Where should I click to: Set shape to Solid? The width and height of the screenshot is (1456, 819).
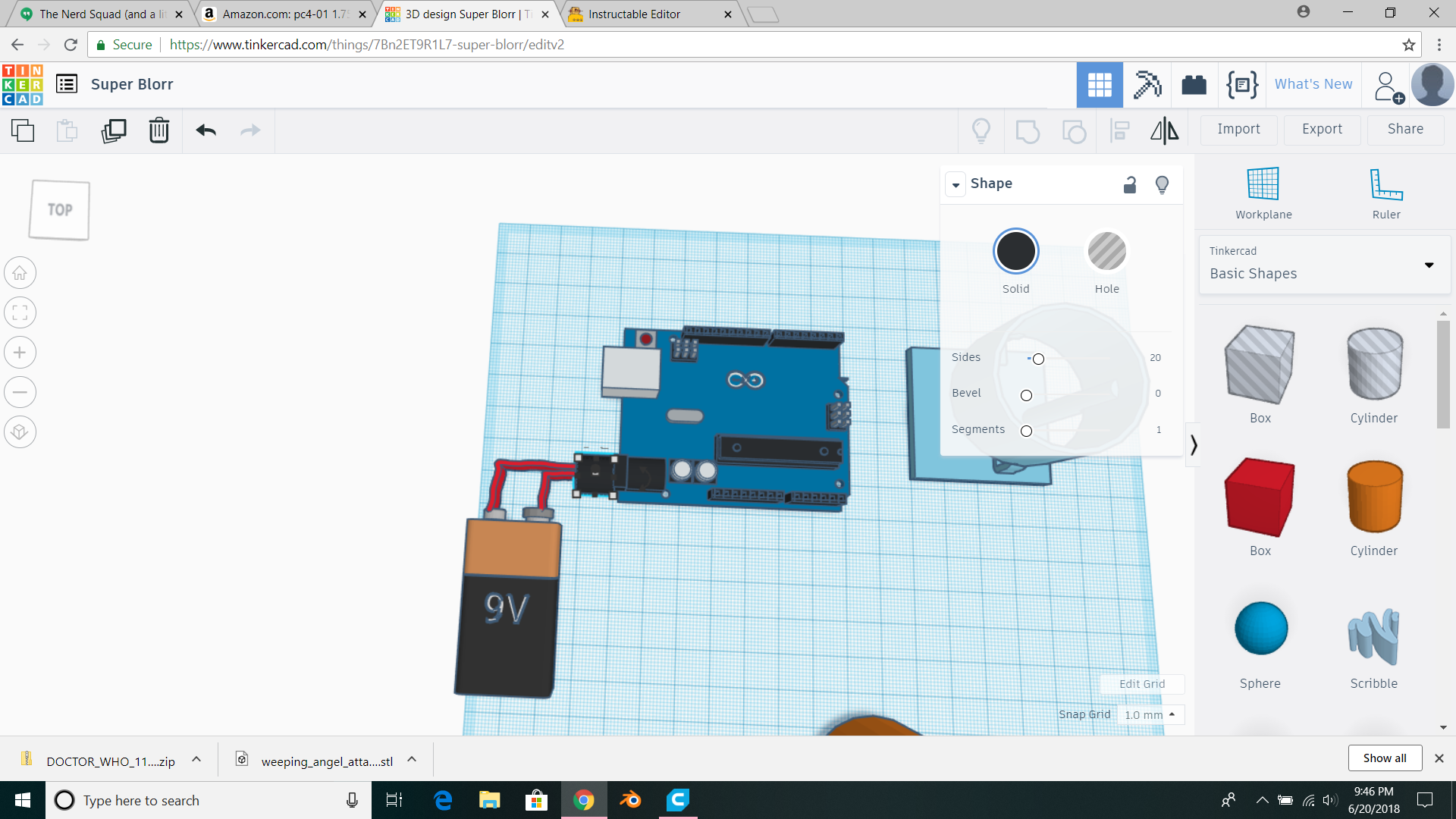[1015, 252]
